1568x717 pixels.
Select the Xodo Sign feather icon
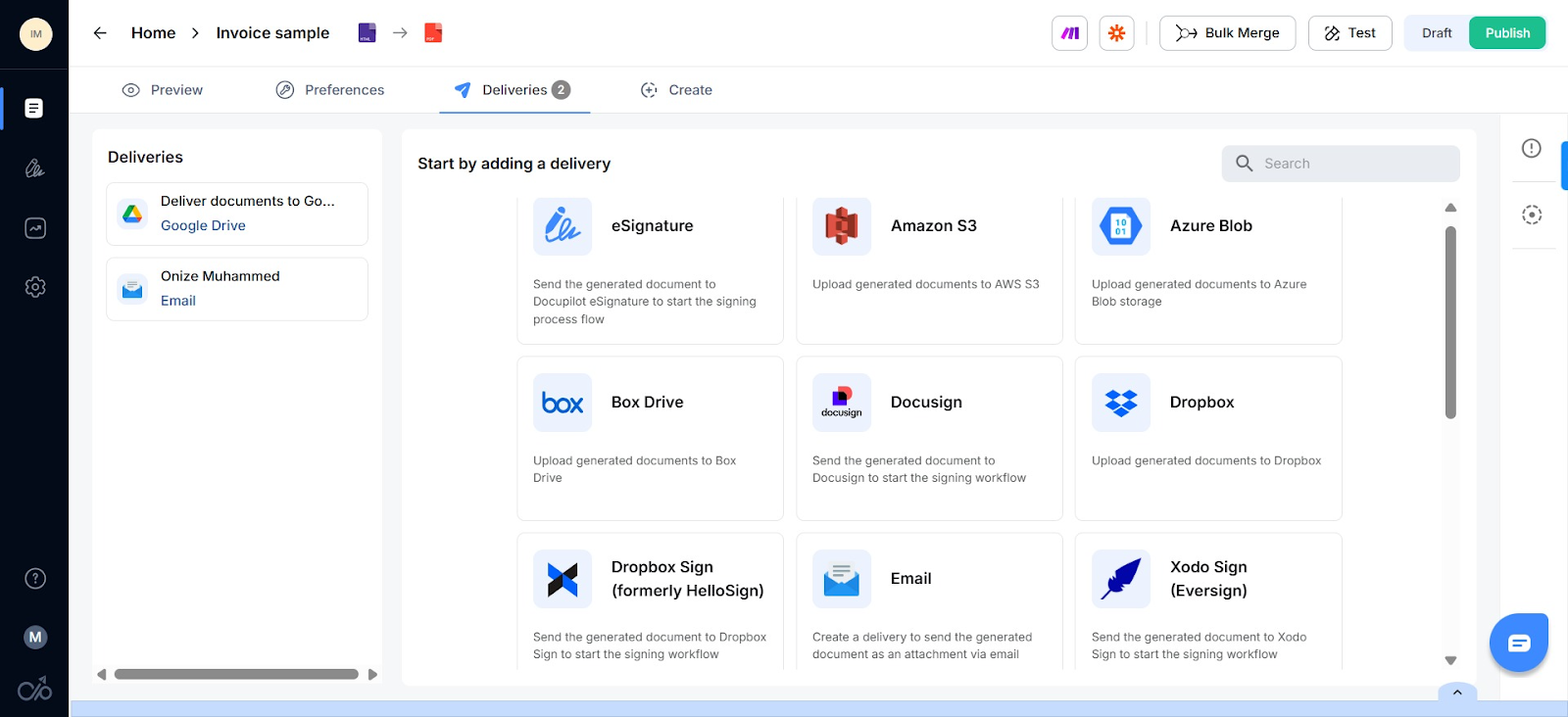tap(1121, 579)
